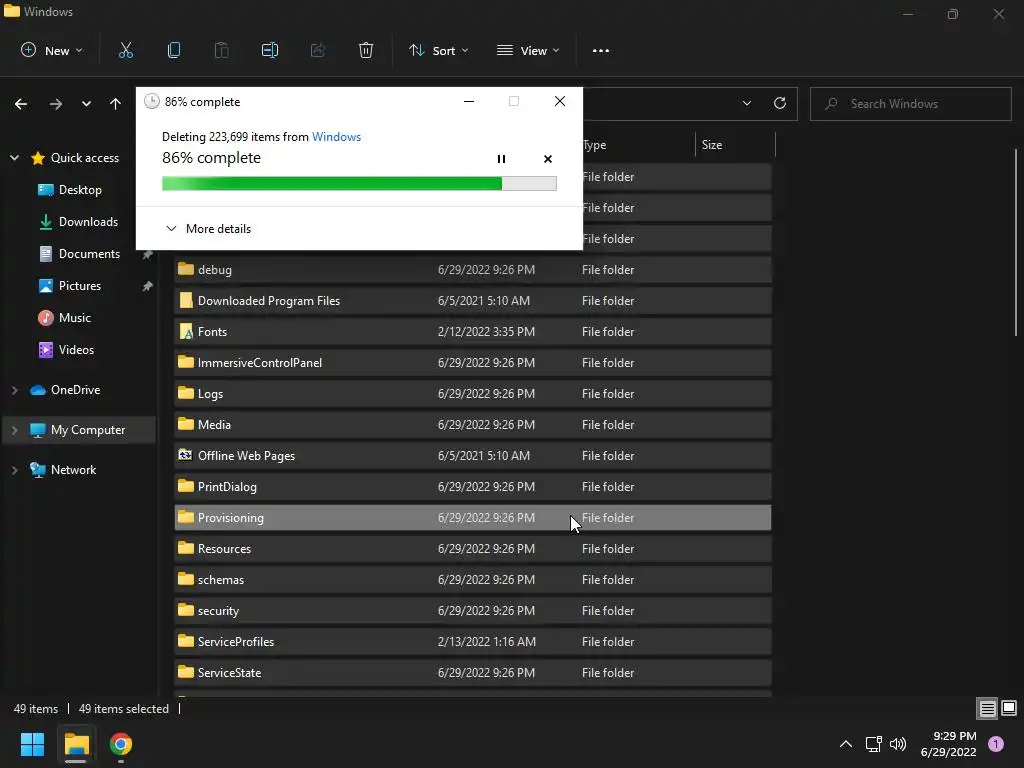Select the ServiceProfiles folder row
Image resolution: width=1024 pixels, height=768 pixels.
[x=472, y=641]
